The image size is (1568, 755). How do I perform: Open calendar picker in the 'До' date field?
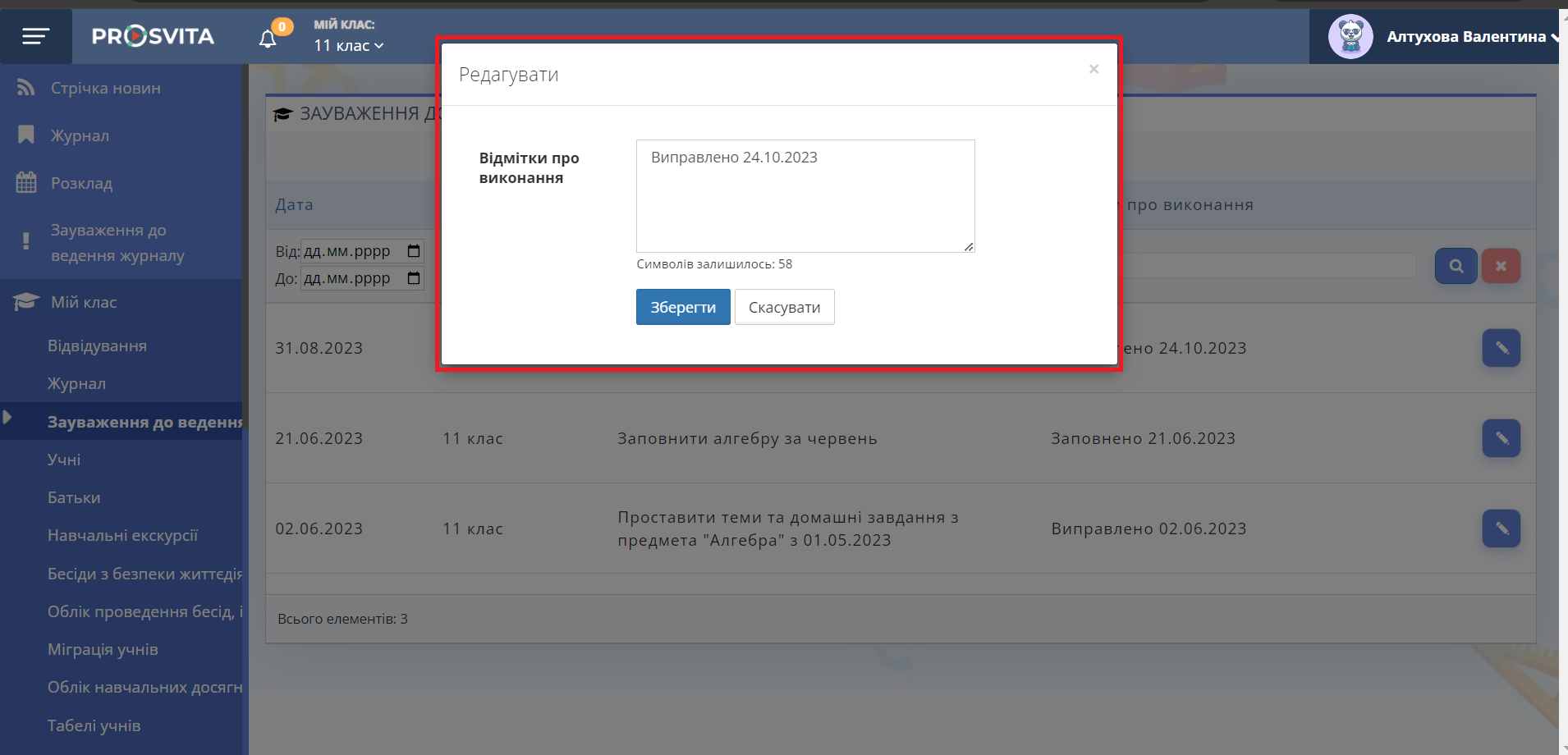(x=414, y=278)
